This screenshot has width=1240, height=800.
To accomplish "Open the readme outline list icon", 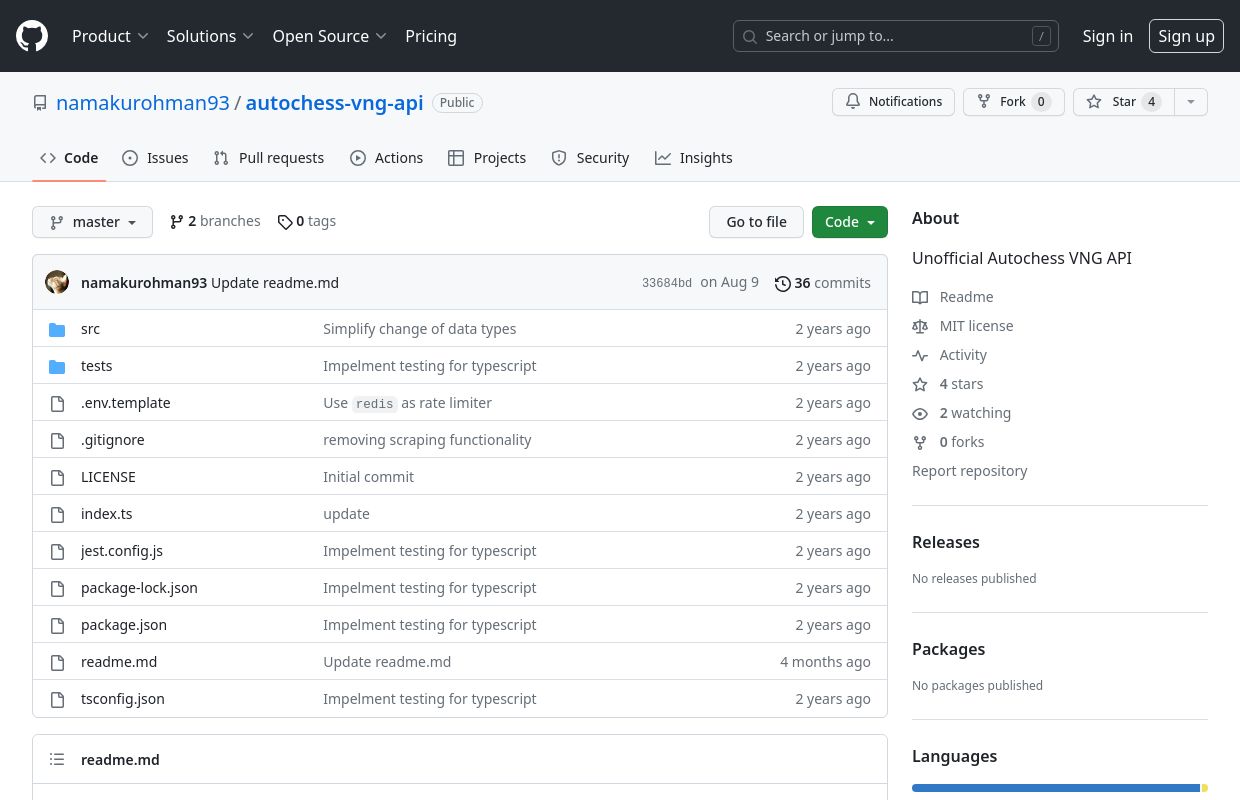I will (57, 760).
